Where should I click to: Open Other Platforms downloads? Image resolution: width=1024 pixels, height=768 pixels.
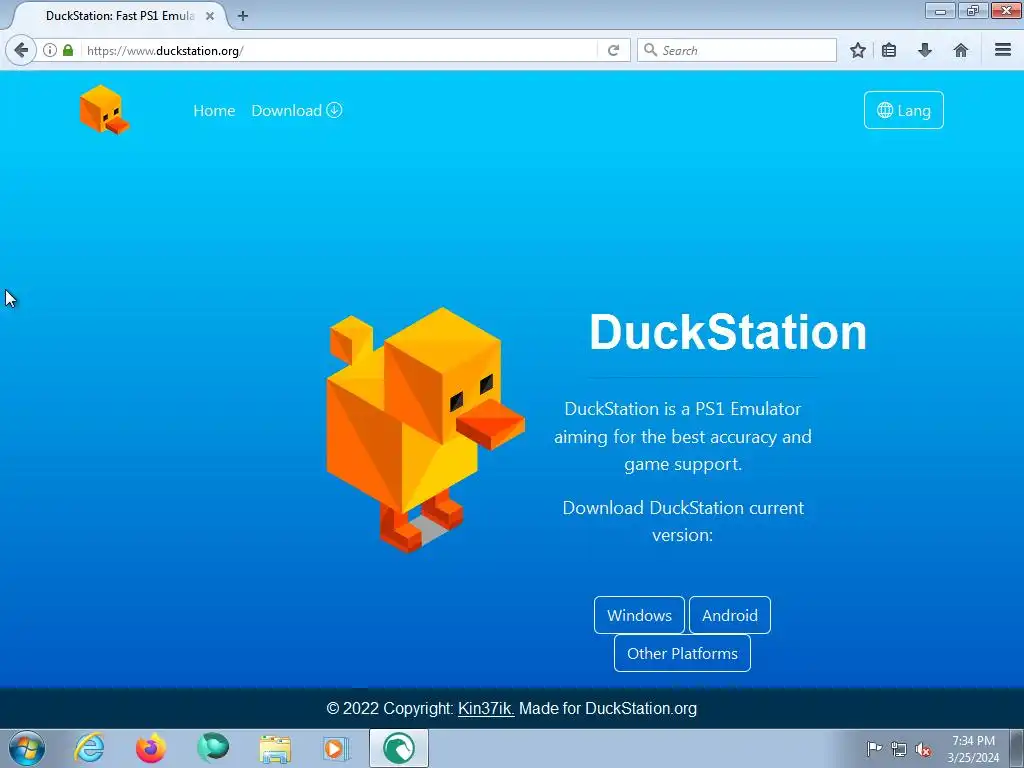pos(682,653)
